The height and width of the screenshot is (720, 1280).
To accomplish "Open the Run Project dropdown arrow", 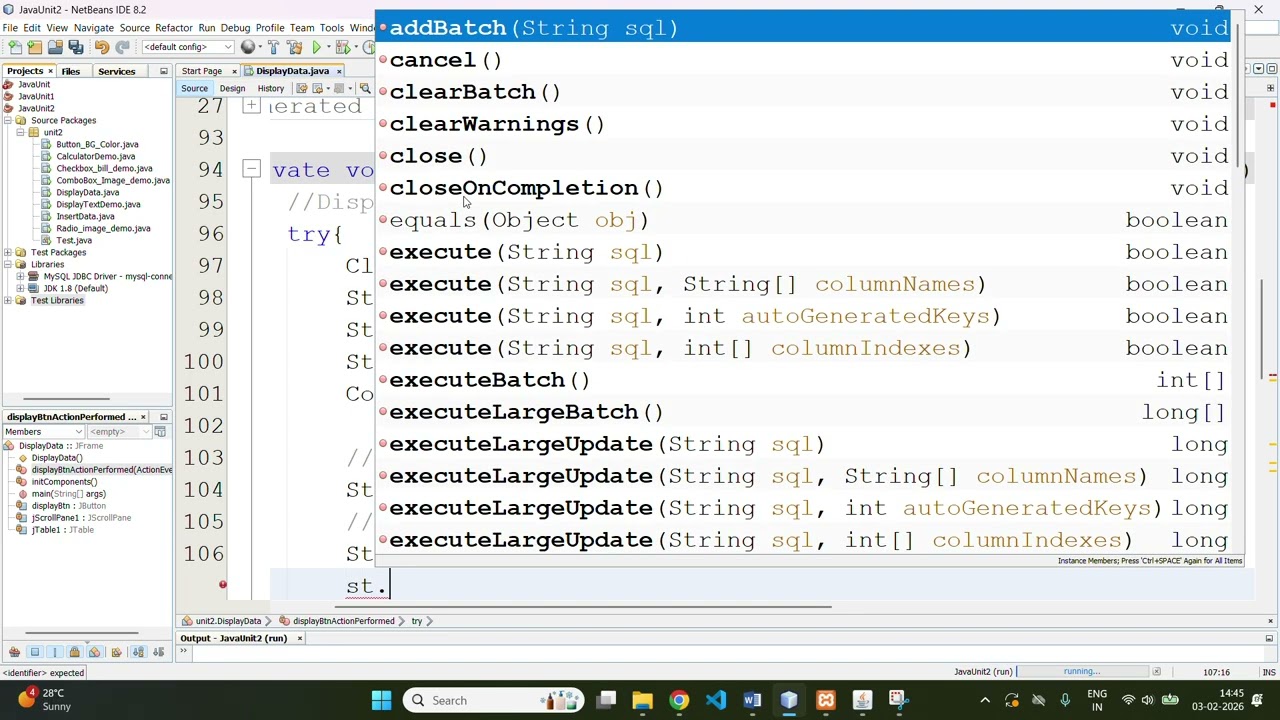I will pyautogui.click(x=329, y=47).
